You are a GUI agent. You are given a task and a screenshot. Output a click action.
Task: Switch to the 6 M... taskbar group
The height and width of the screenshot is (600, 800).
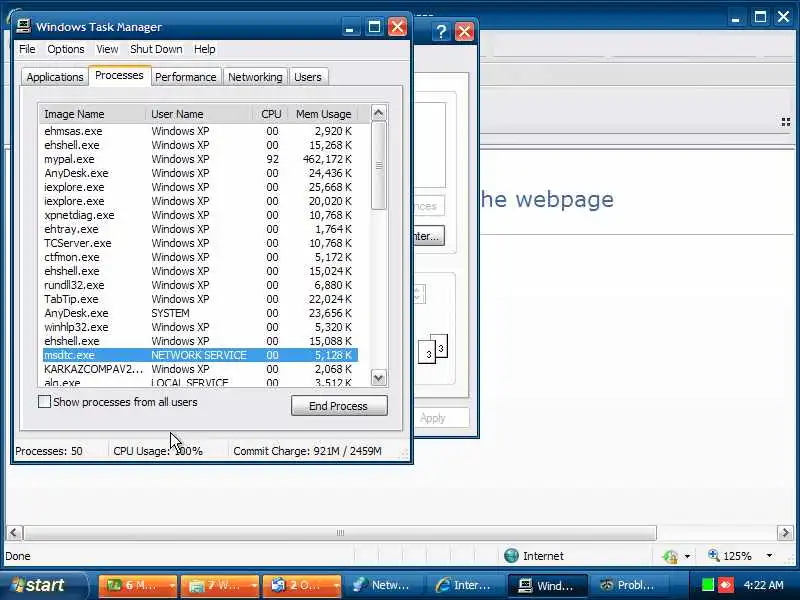137,585
